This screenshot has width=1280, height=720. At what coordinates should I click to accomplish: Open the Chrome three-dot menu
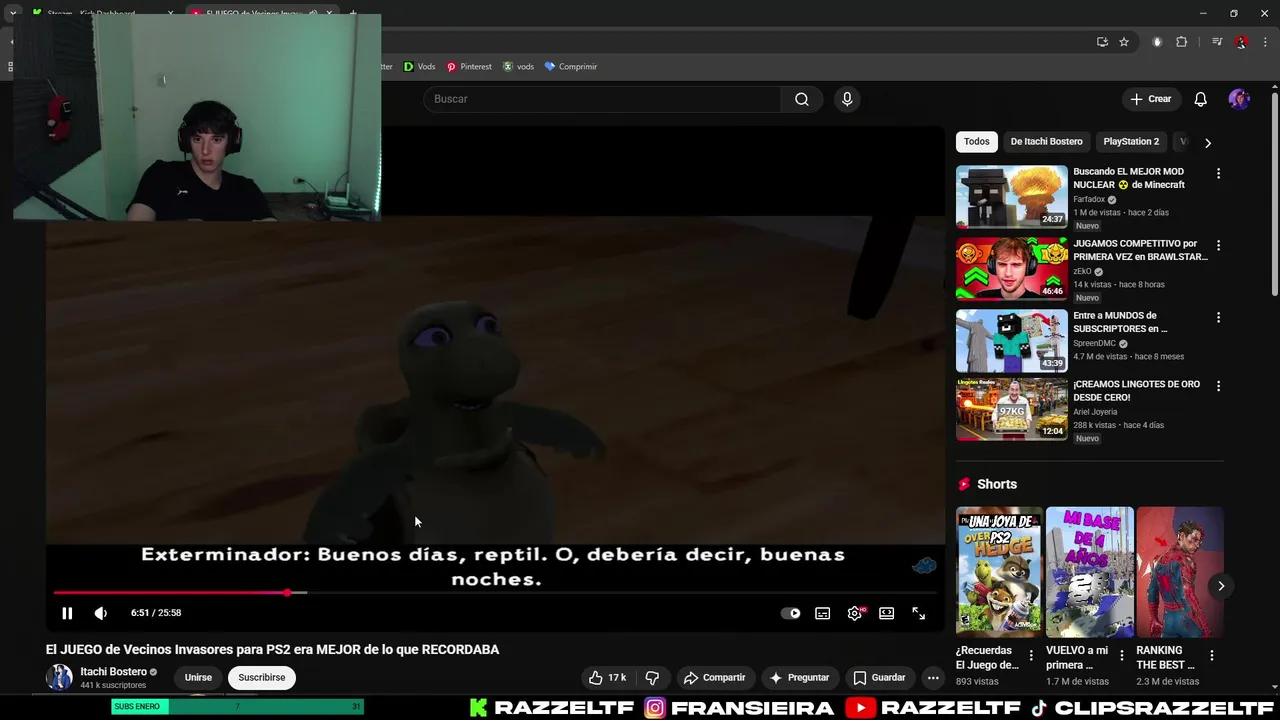point(1265,42)
